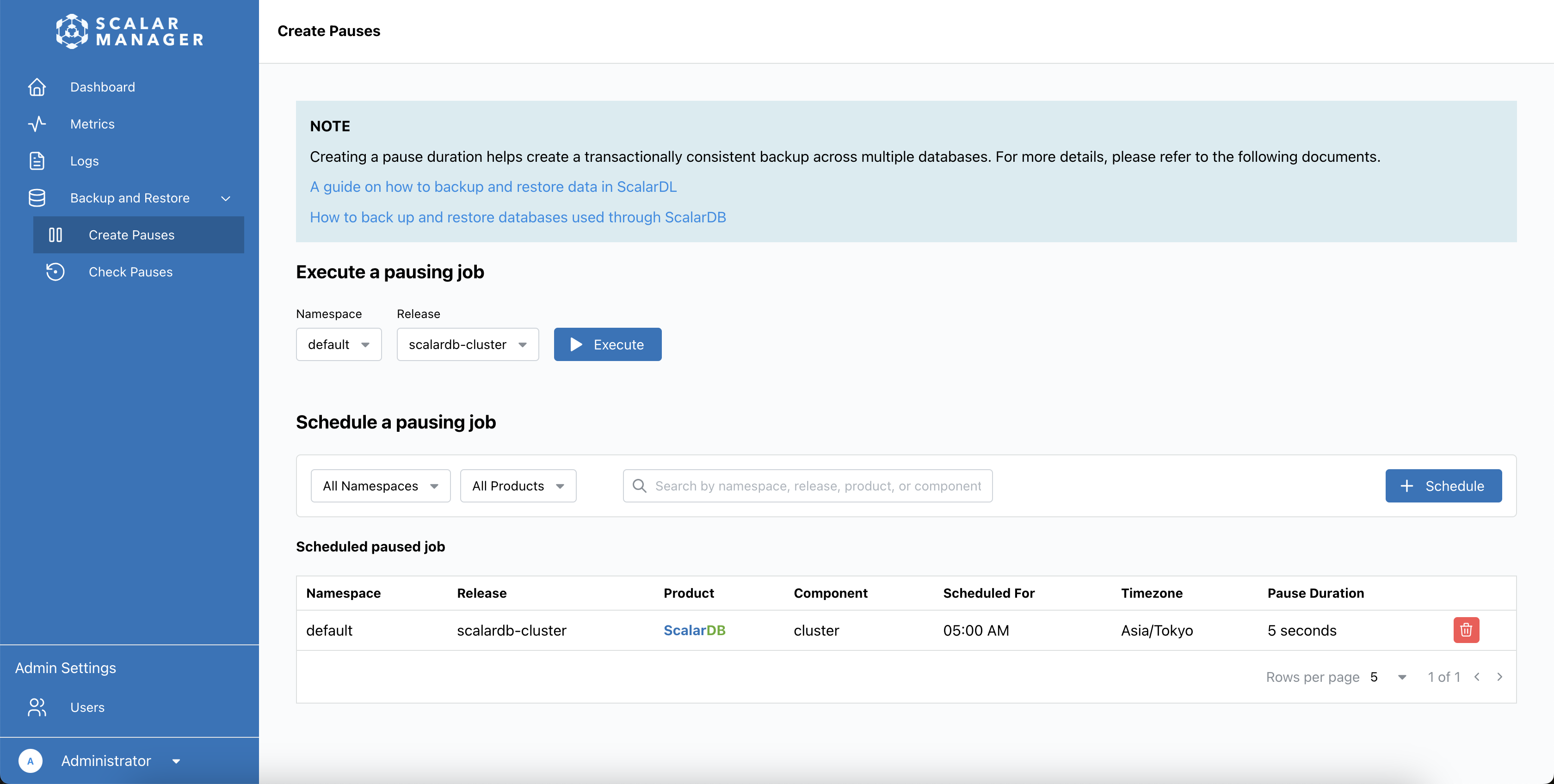The width and height of the screenshot is (1554, 784).
Task: Open the Dashboard menu item
Action: [103, 87]
